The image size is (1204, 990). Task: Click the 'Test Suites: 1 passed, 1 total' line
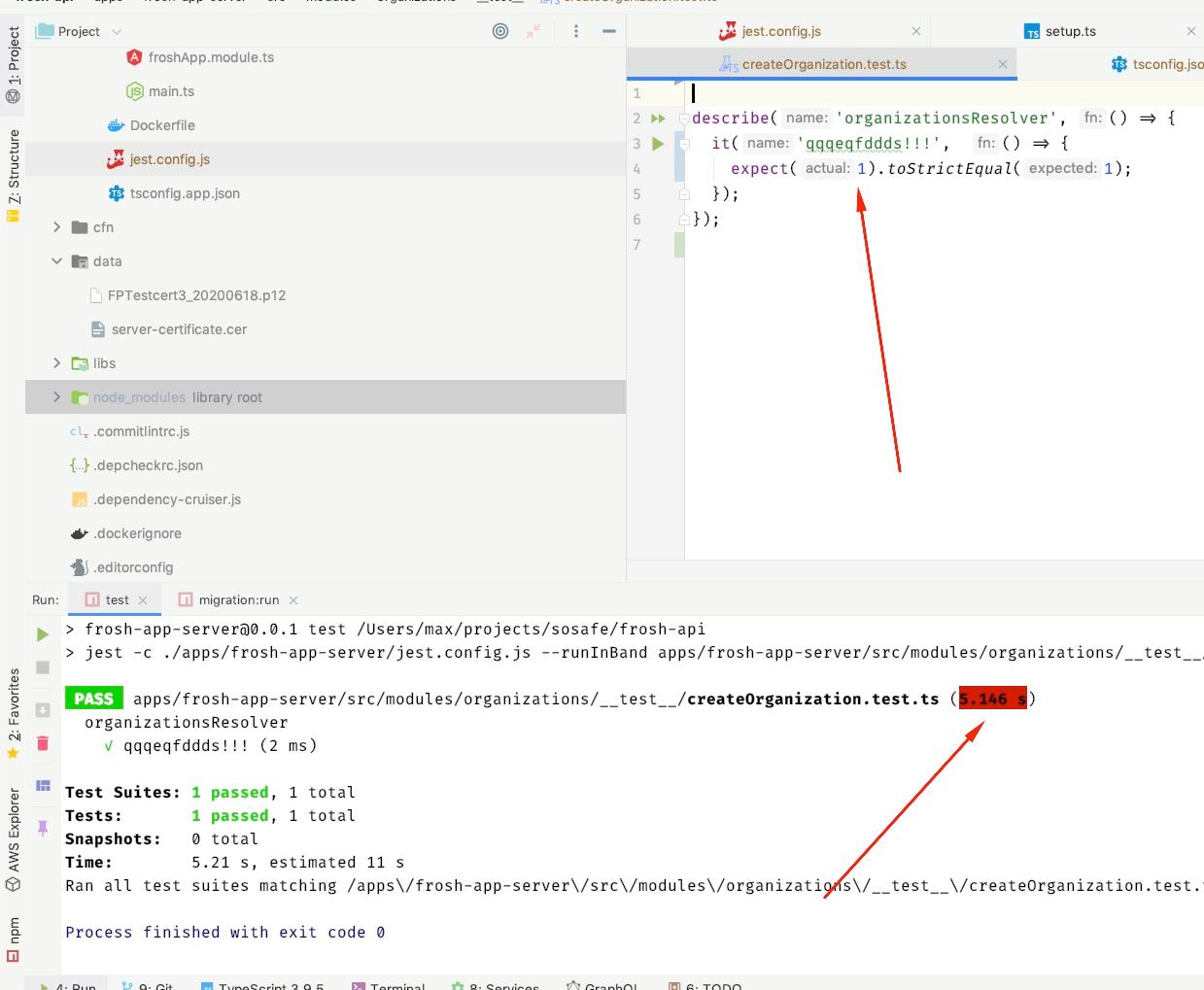[x=211, y=793]
